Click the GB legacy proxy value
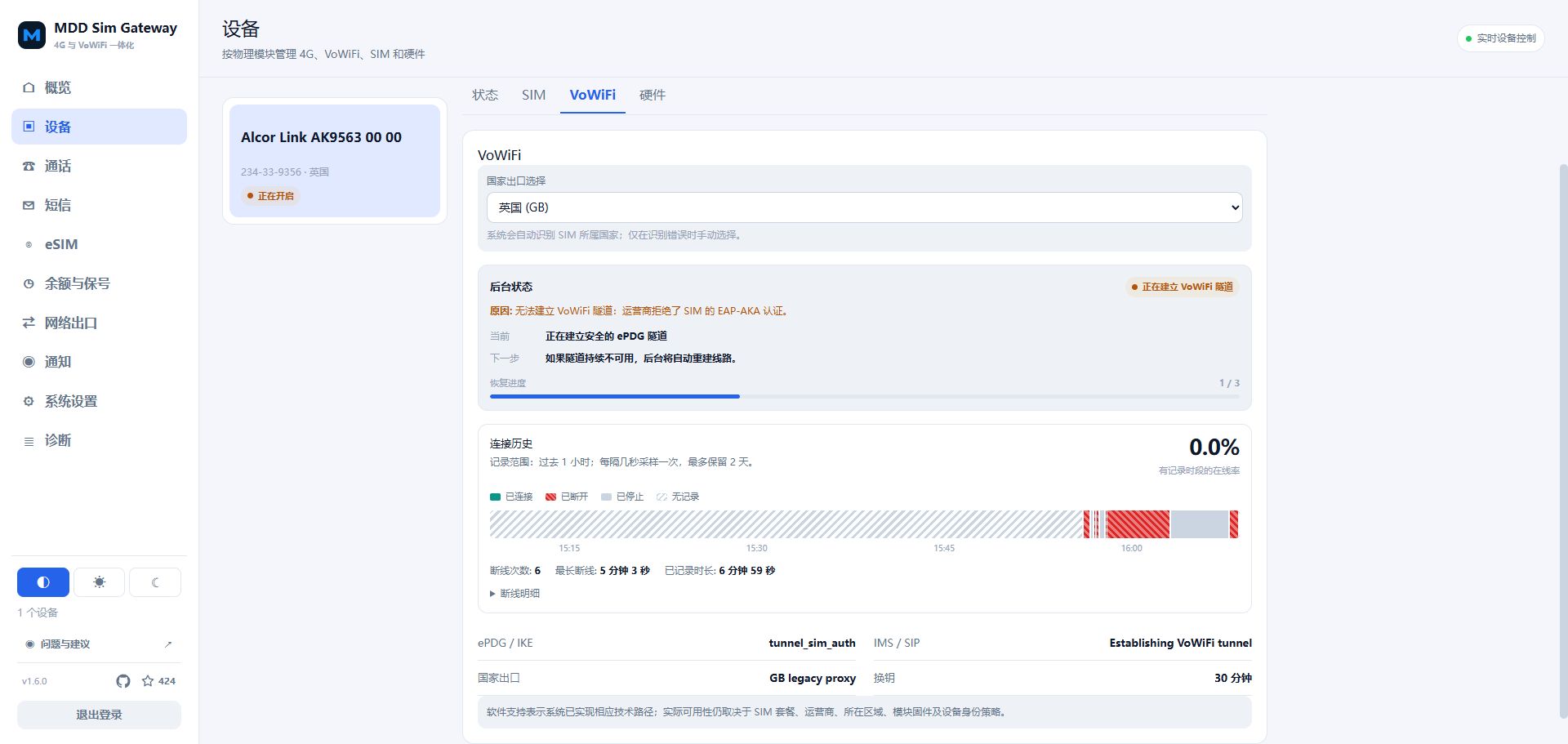 tap(813, 679)
